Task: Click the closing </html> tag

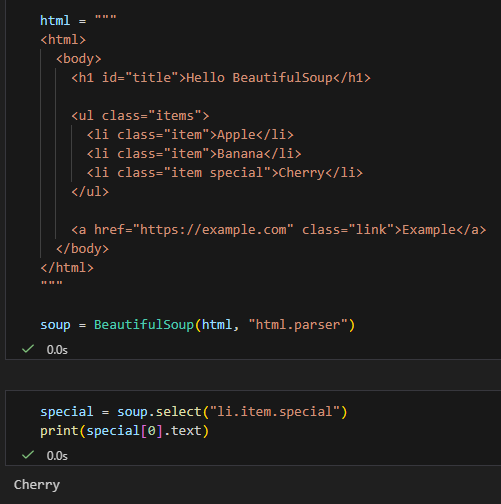Action: tap(67, 268)
